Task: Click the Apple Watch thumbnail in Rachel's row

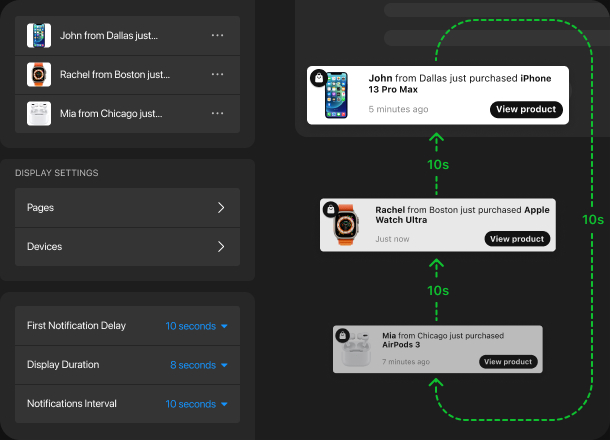Action: pyautogui.click(x=39, y=74)
